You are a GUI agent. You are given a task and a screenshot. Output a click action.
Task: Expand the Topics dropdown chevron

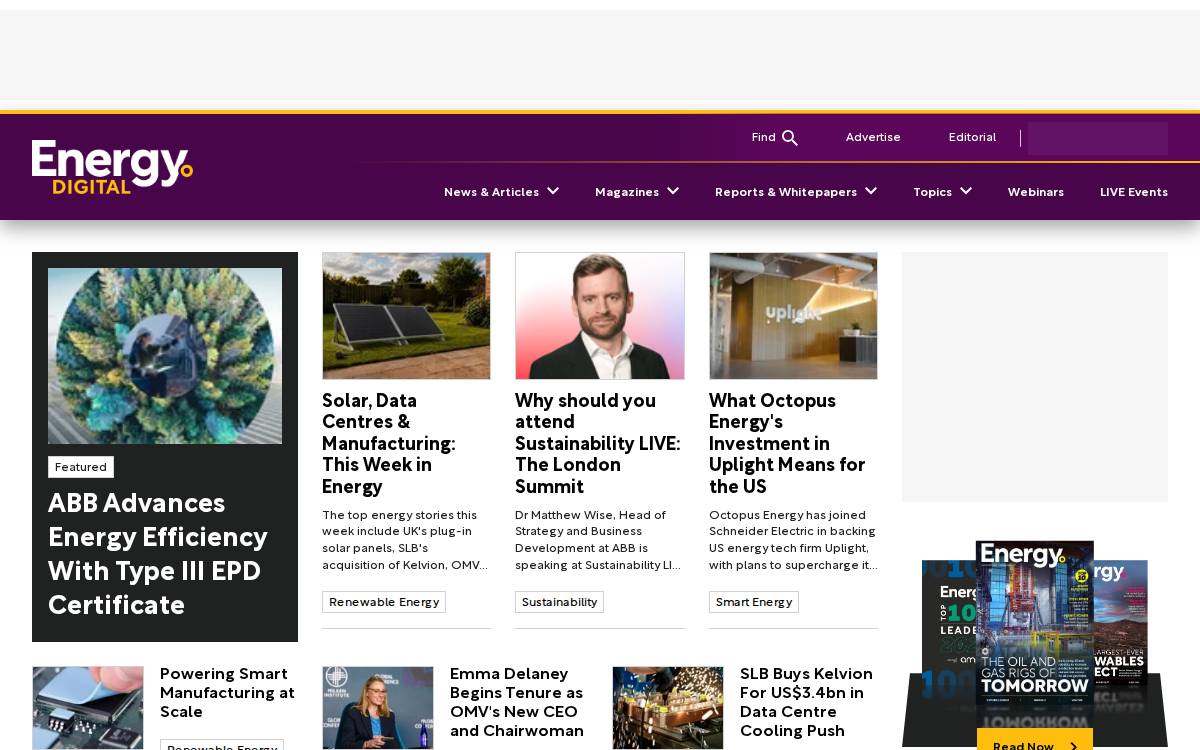966,191
